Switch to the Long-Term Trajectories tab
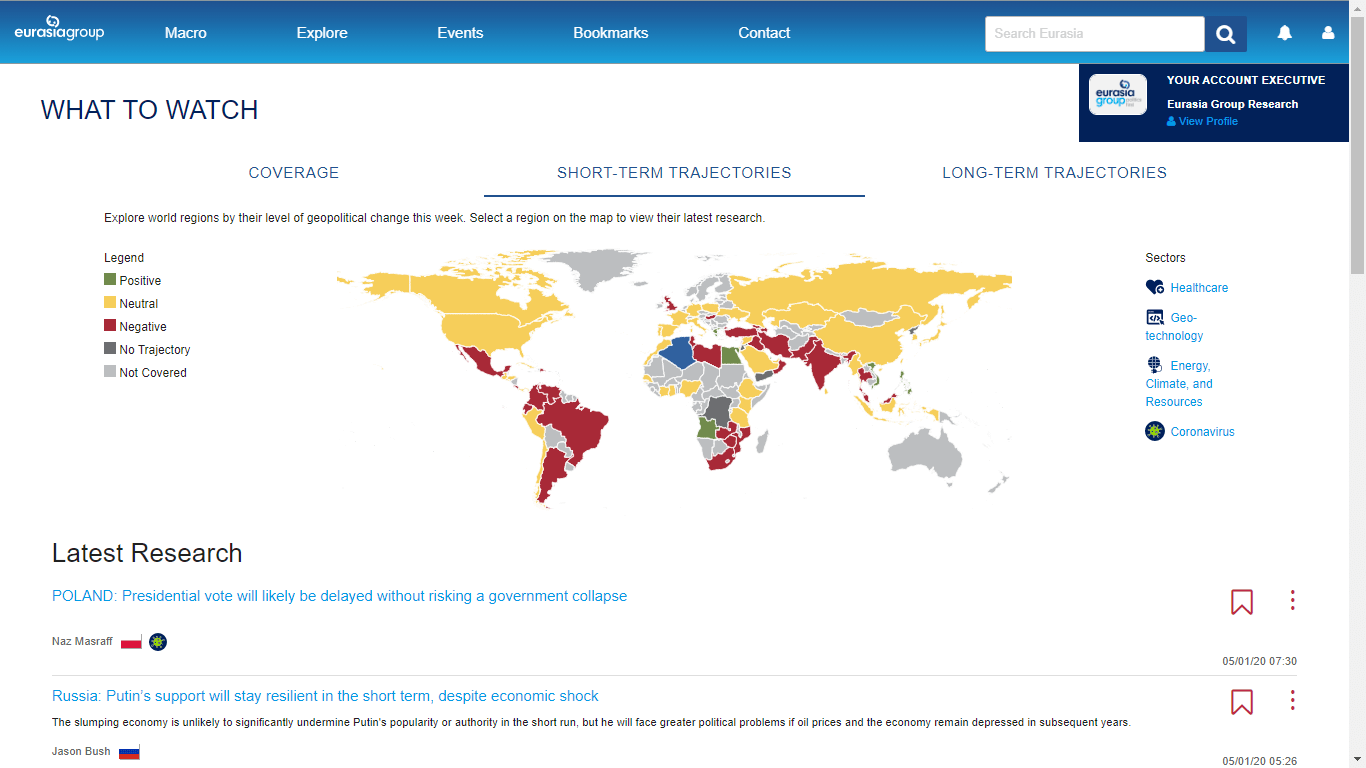 point(1054,172)
